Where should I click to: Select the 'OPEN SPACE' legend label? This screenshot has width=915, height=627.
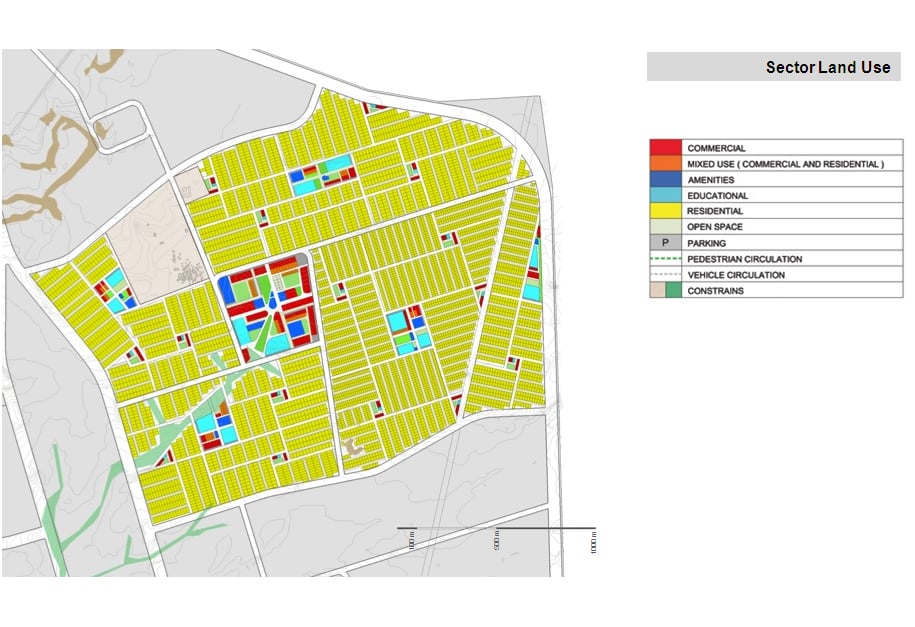pos(715,227)
